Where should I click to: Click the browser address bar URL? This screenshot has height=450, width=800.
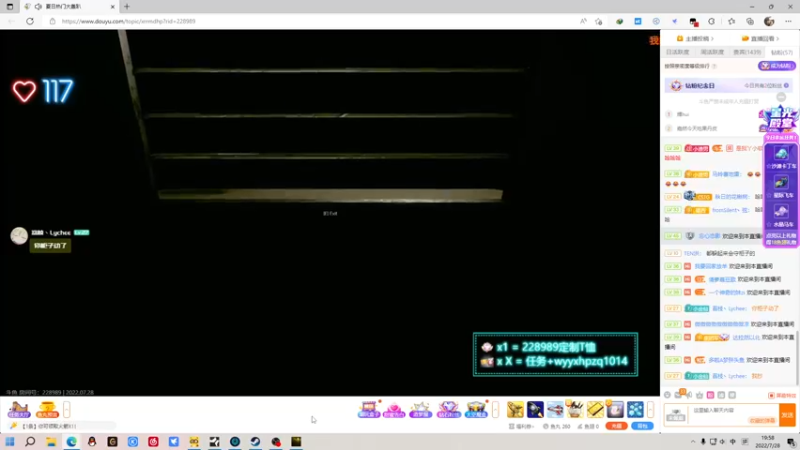[129, 21]
